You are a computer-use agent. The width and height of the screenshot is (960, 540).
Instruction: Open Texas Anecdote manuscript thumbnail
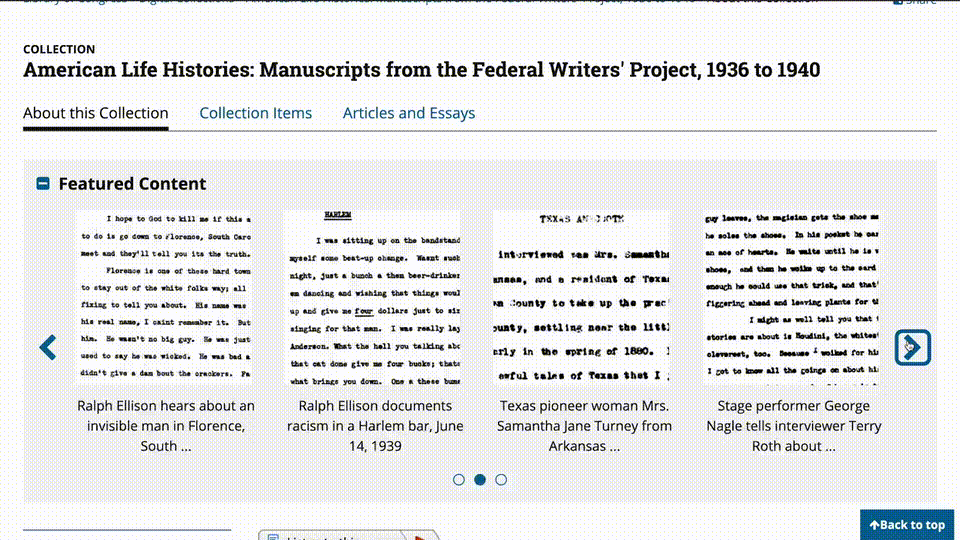pos(583,298)
